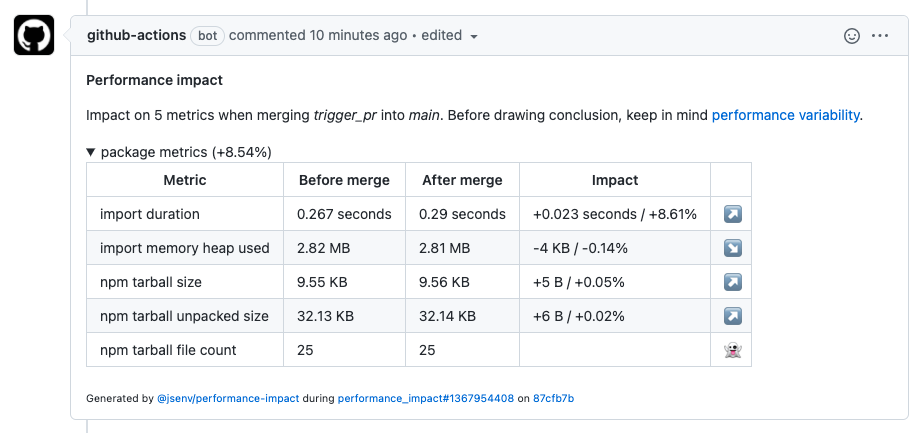Click the Impact column header
This screenshot has width=924, height=433.
615,180
